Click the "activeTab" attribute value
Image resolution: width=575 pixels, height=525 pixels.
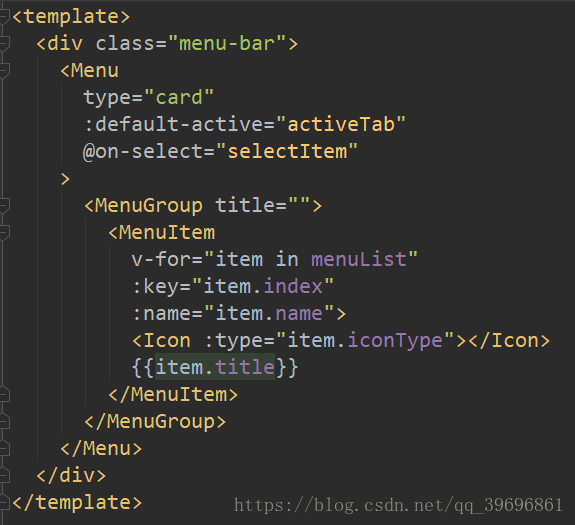341,124
